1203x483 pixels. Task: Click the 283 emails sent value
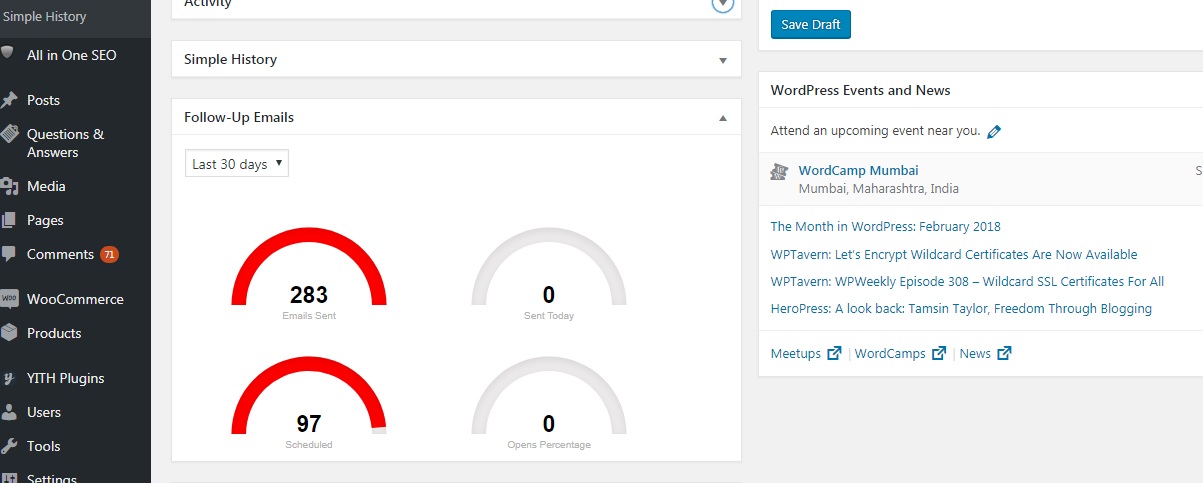(309, 295)
